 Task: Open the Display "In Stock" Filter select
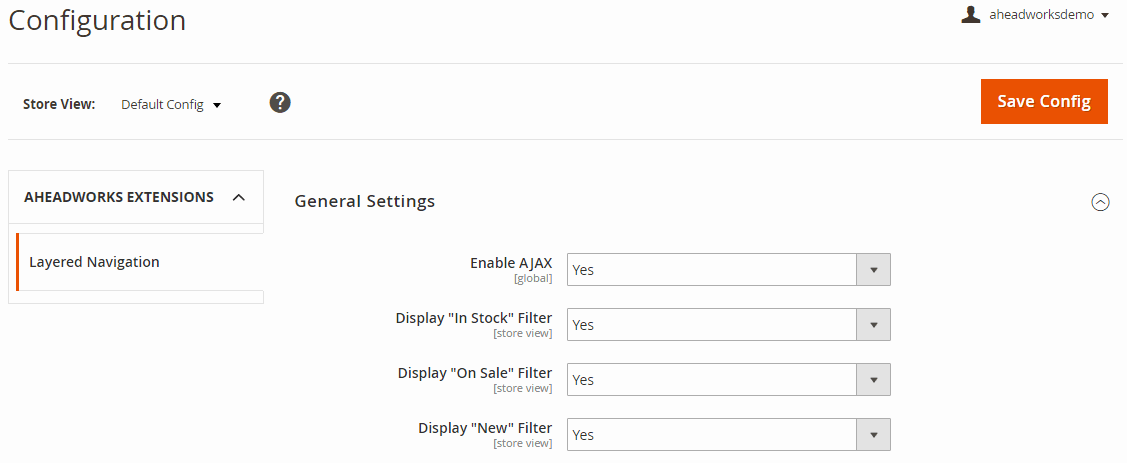click(x=712, y=325)
